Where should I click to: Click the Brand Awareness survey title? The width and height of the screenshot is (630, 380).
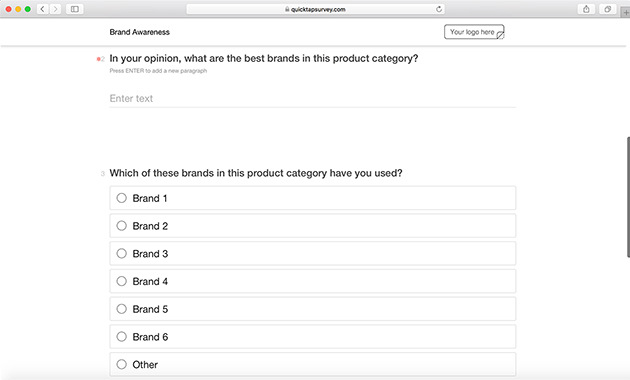pyautogui.click(x=139, y=32)
